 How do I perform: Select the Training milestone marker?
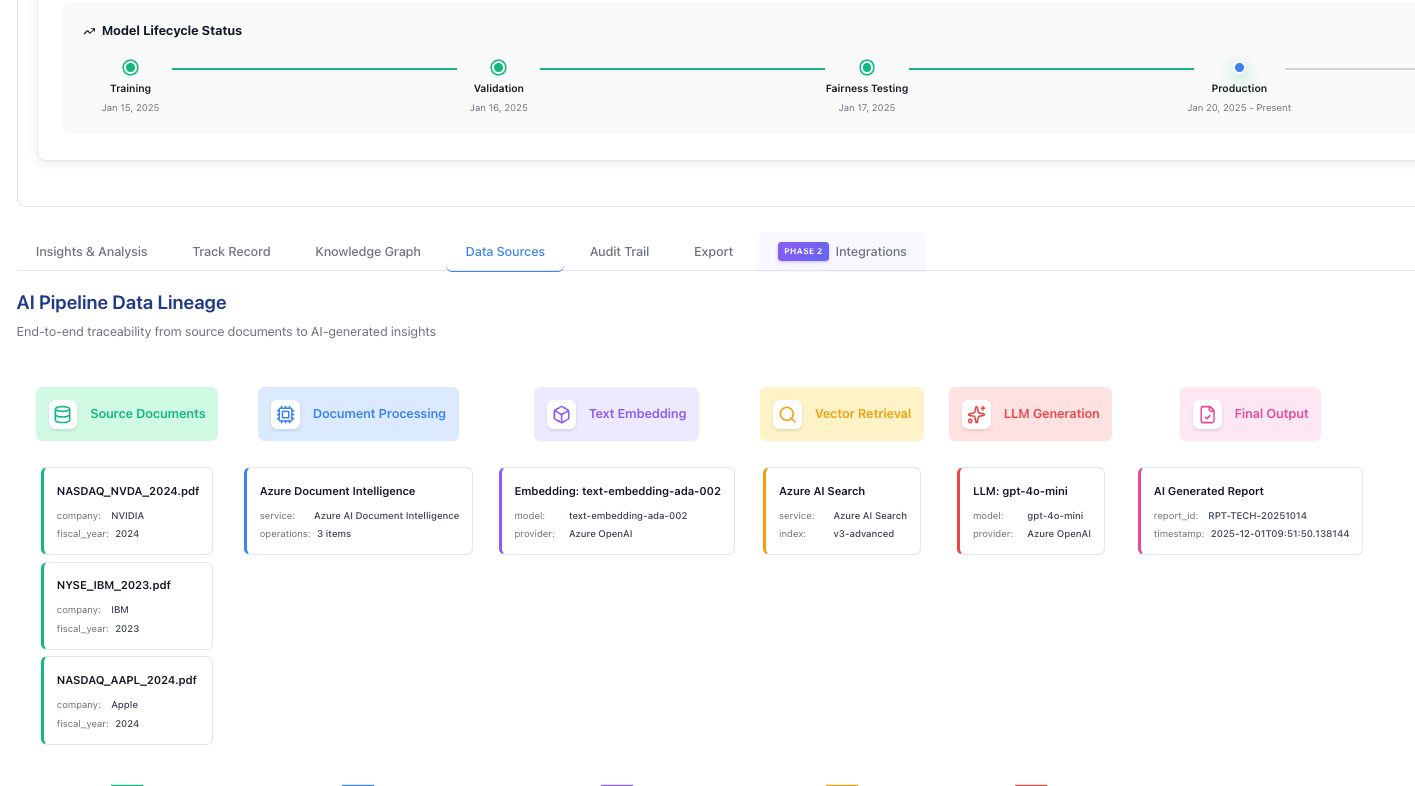(x=130, y=67)
